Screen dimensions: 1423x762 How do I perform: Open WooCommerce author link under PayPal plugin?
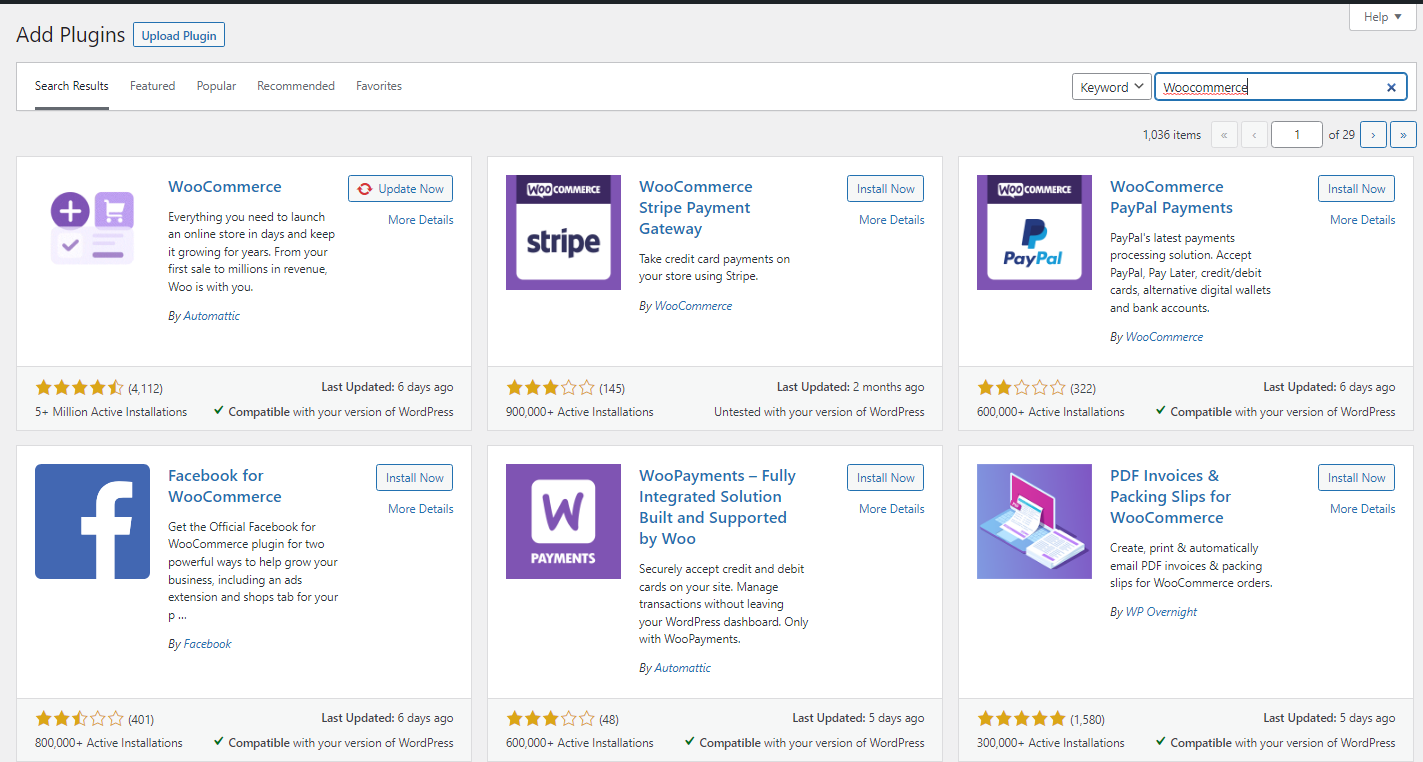[x=1164, y=337]
